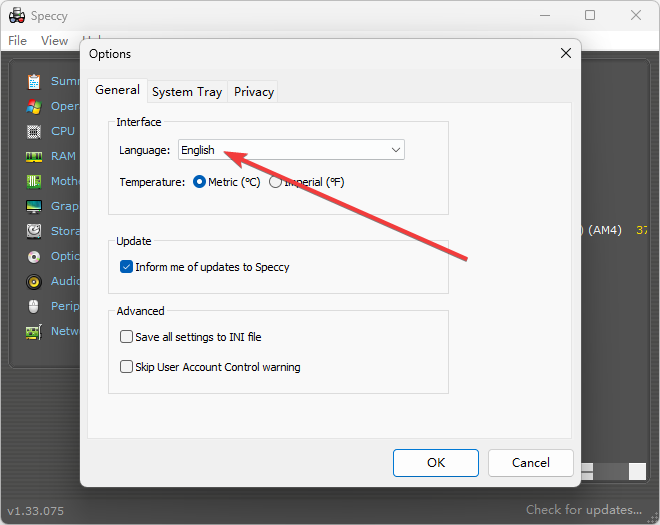
Task: Select the RAM memory stick icon
Action: [x=34, y=157]
